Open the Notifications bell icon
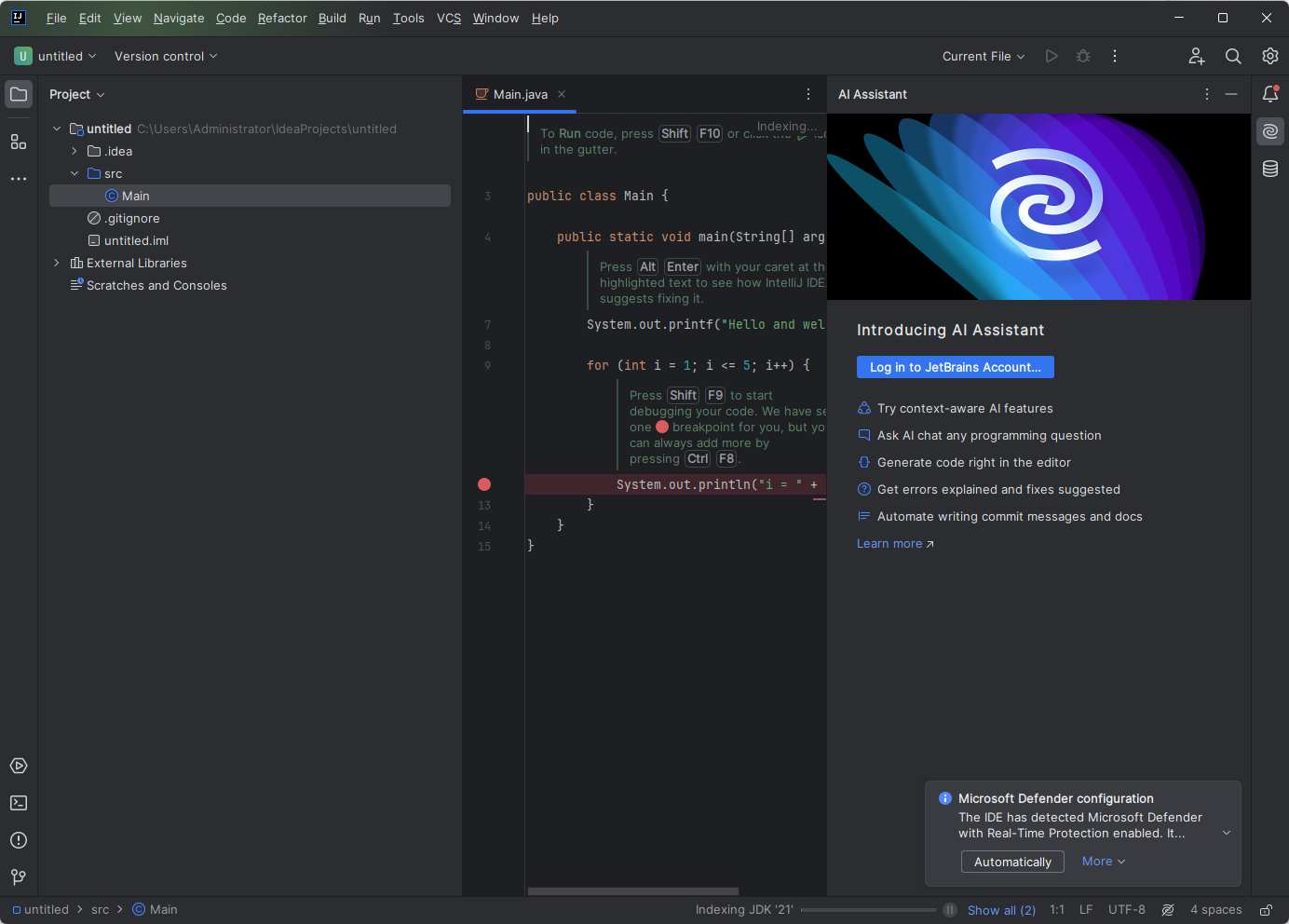The image size is (1289, 924). (1270, 94)
